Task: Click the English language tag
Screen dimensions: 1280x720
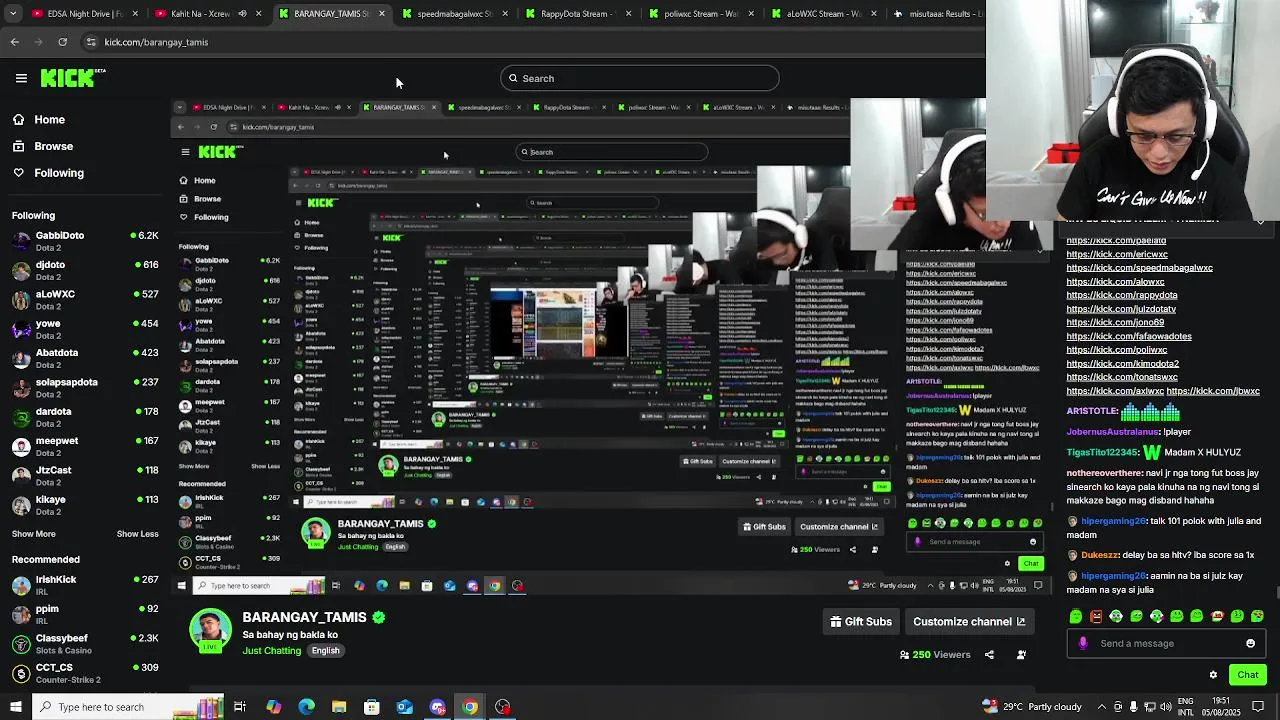Action: 325,651
